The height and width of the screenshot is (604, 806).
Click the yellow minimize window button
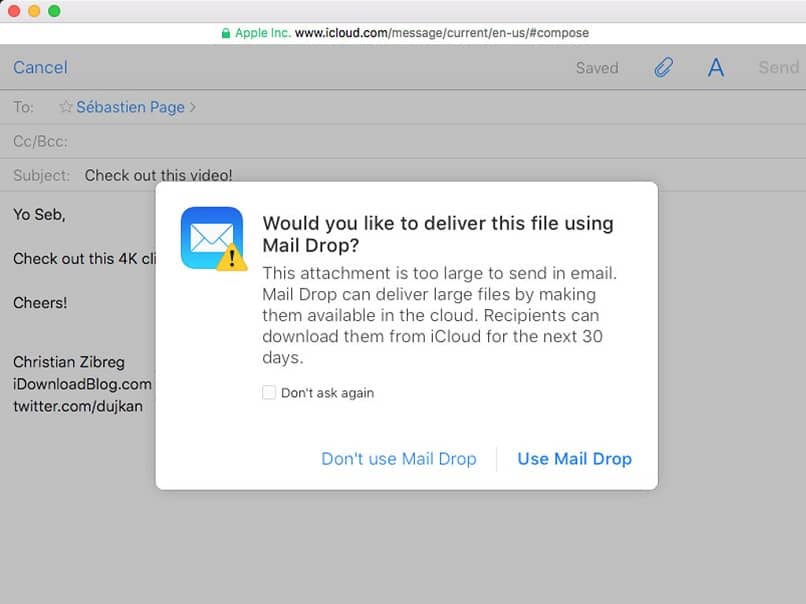[34, 11]
